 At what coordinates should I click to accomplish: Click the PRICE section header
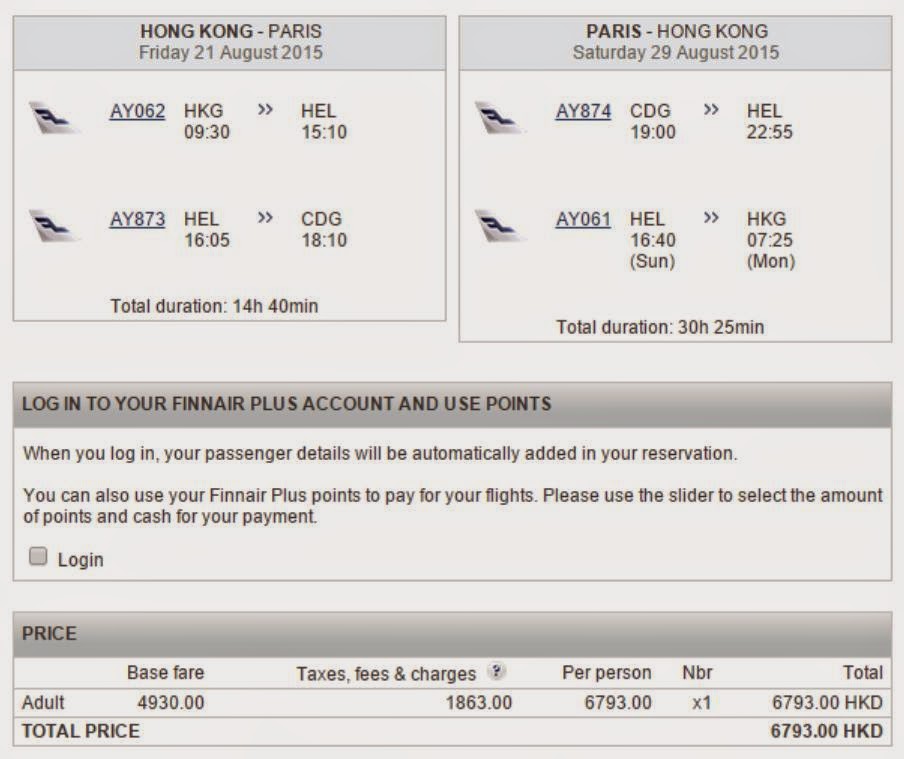50,634
